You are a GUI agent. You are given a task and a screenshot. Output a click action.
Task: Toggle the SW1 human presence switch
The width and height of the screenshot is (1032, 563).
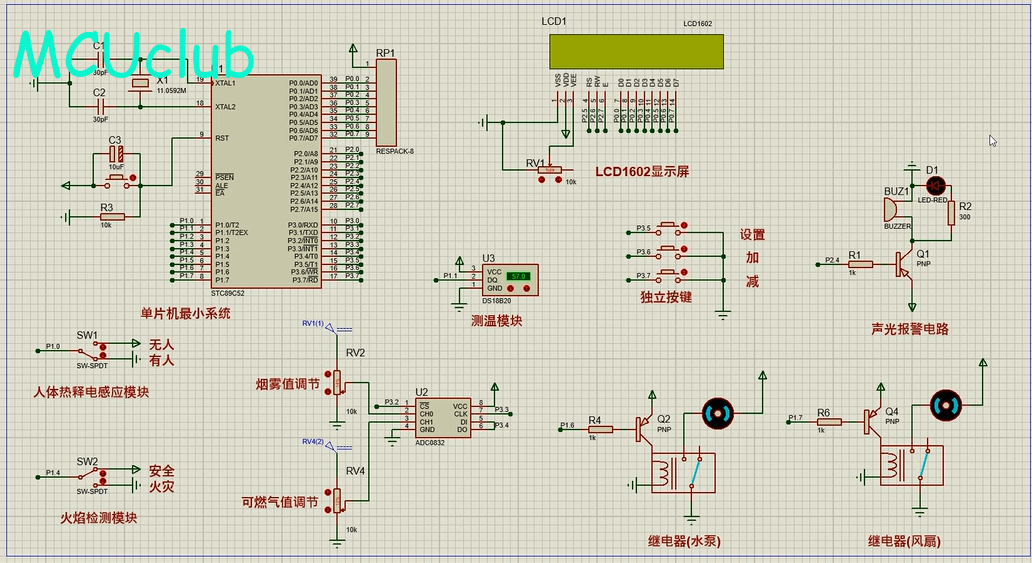coord(100,351)
